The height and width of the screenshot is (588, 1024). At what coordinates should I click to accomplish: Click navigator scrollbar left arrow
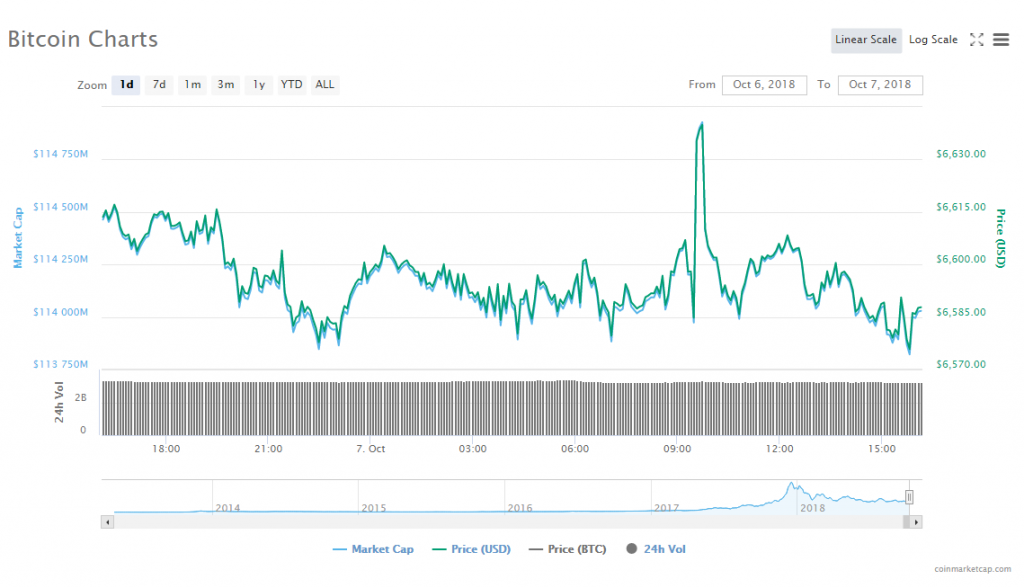coord(107,522)
